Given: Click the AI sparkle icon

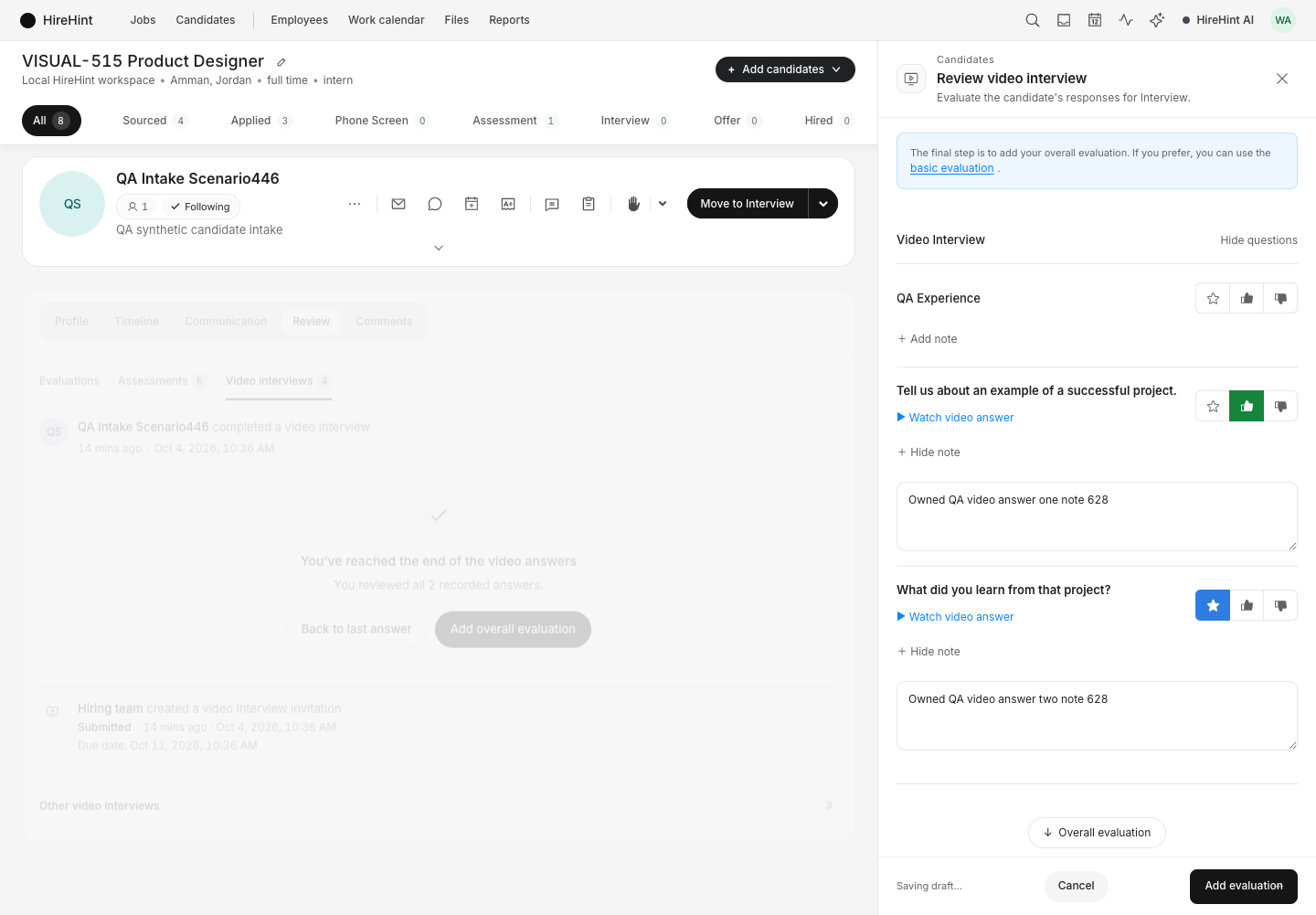Looking at the screenshot, I should coord(1157,20).
